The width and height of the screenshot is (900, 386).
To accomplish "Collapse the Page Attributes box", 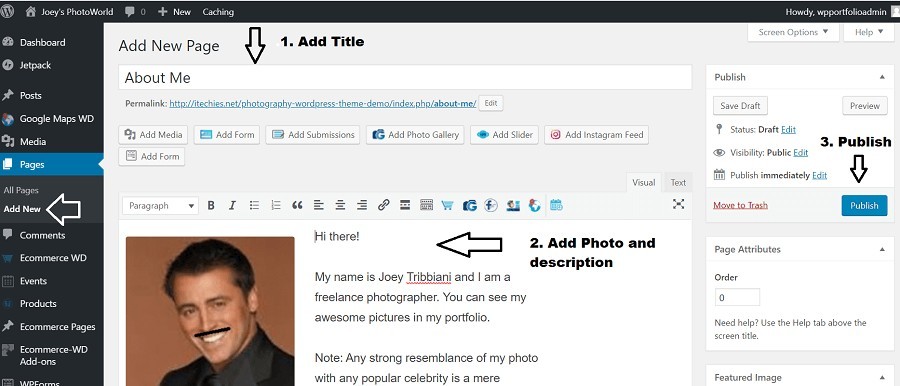I will coord(882,249).
